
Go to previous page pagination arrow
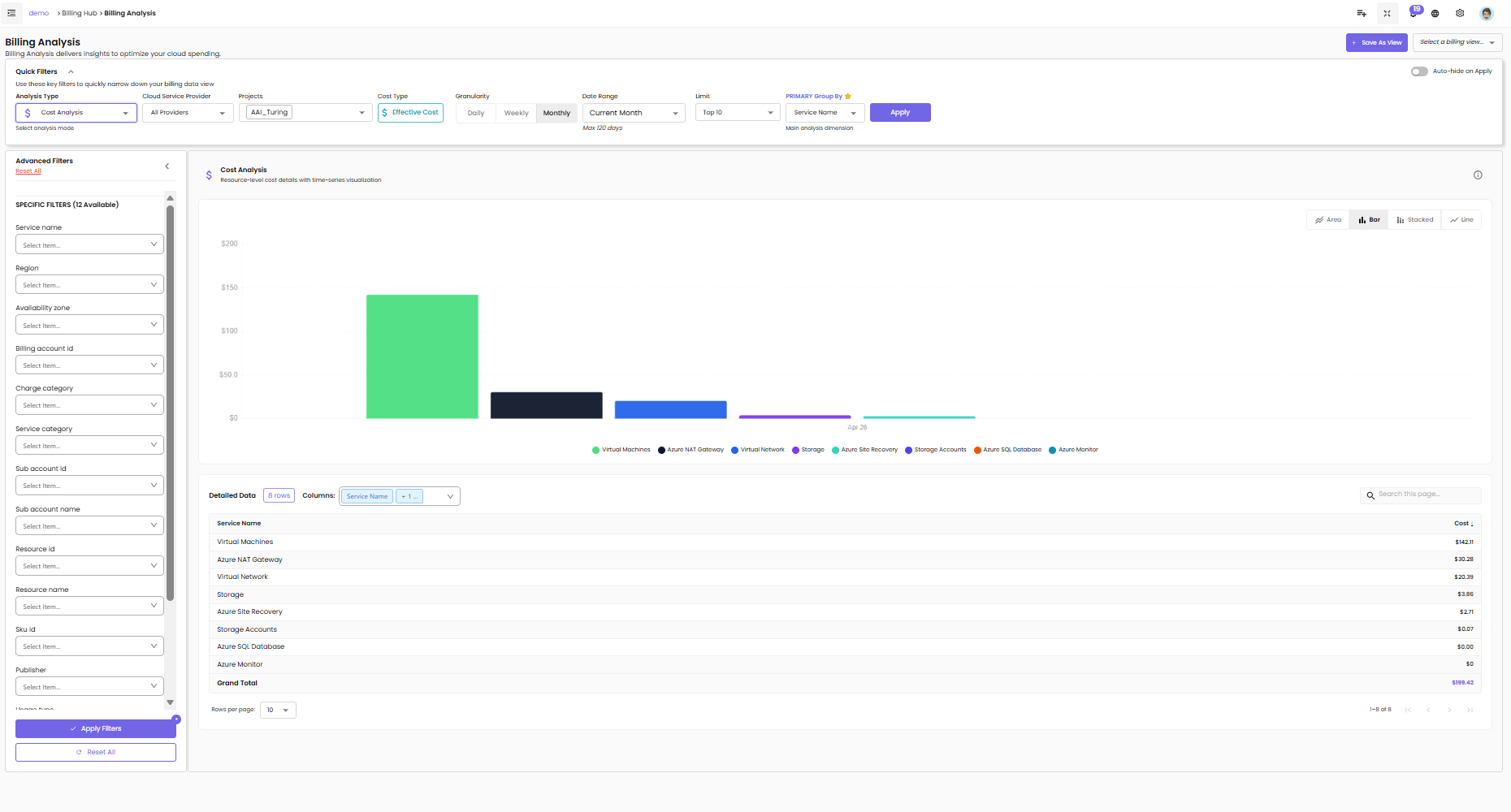click(1428, 710)
